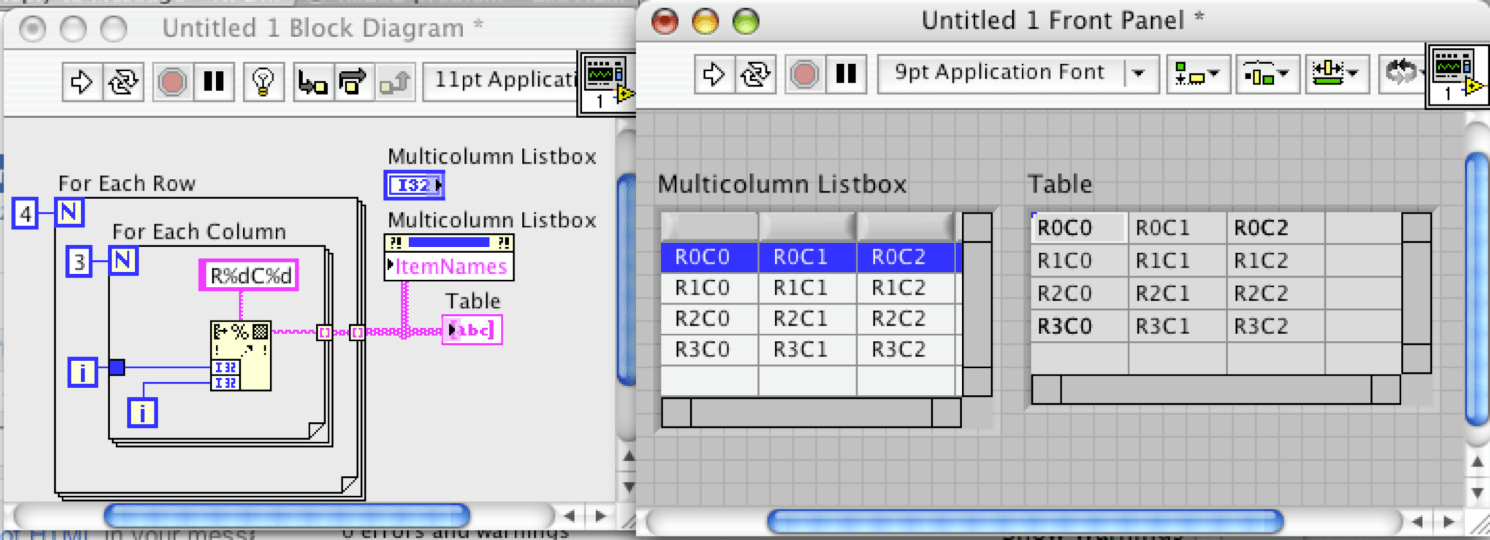
Task: Click Front Panel horizontal scrollbar thumb
Action: point(1025,521)
